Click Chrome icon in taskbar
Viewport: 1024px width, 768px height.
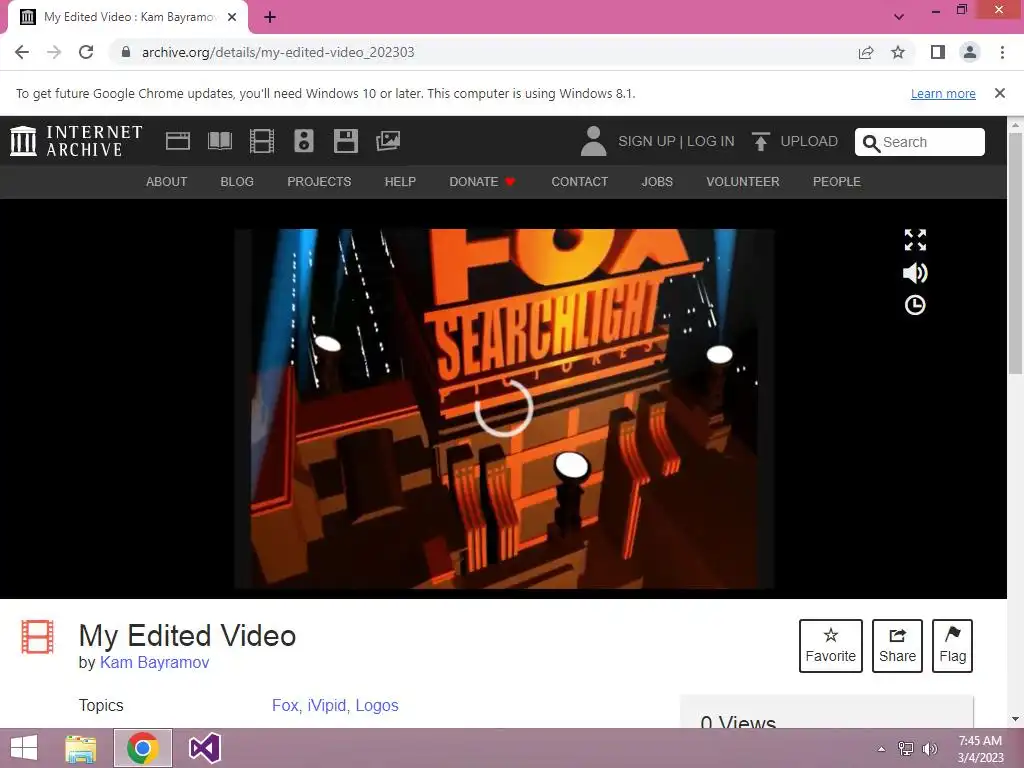tap(143, 748)
